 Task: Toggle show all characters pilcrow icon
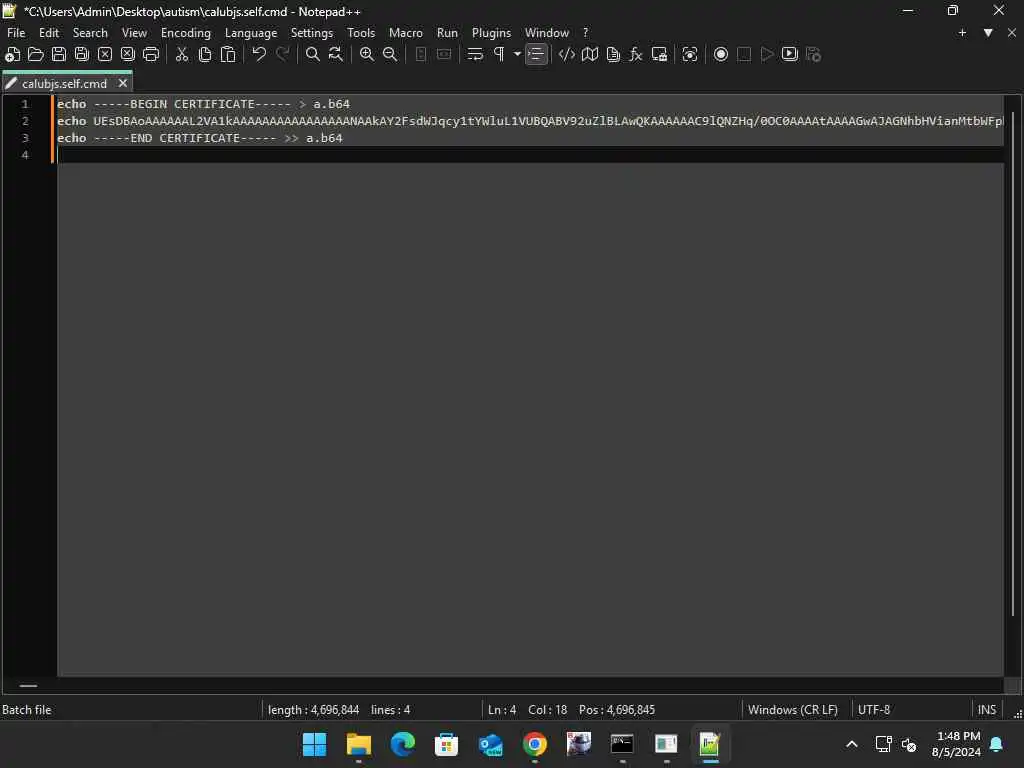click(x=499, y=54)
